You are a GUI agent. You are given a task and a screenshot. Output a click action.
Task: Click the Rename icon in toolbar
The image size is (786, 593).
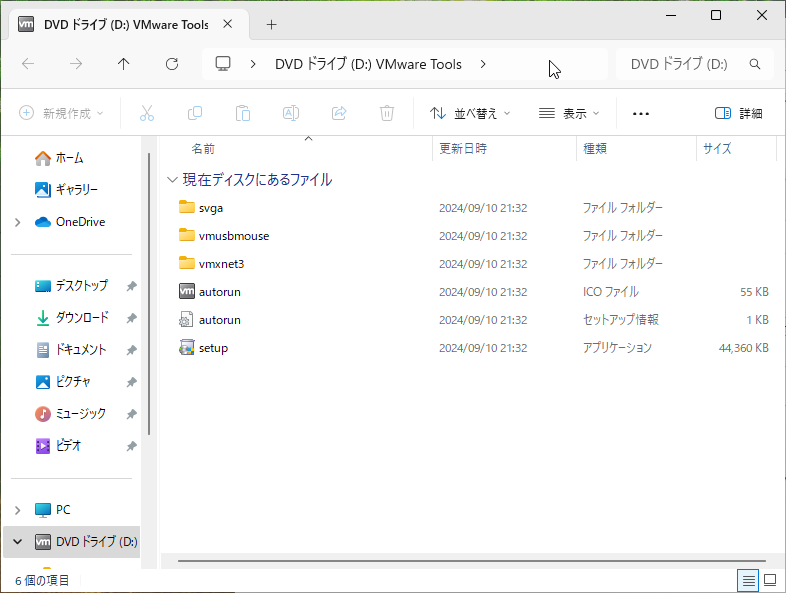coord(291,113)
